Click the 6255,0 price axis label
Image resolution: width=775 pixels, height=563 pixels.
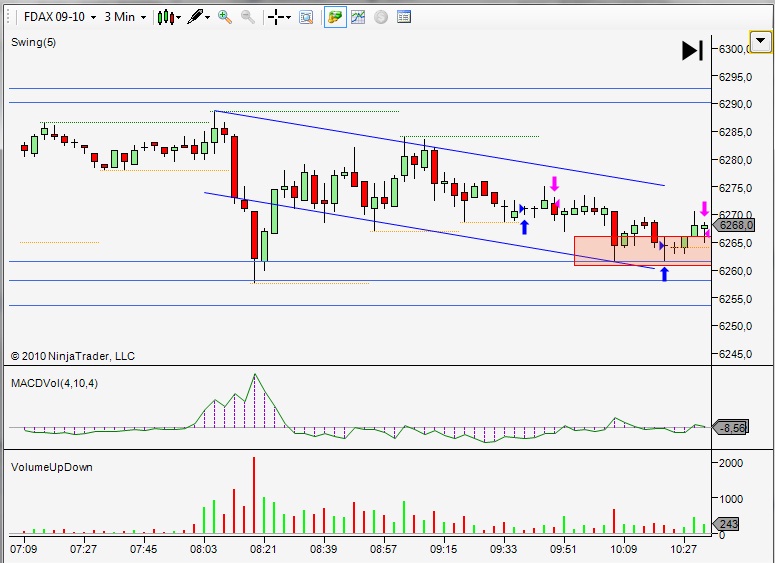click(735, 299)
